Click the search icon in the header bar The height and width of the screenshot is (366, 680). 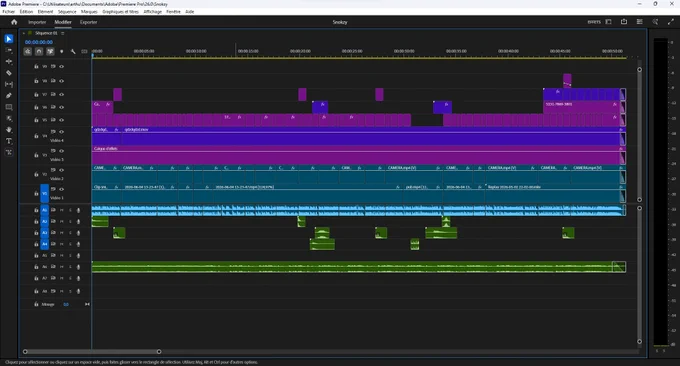coord(655,22)
